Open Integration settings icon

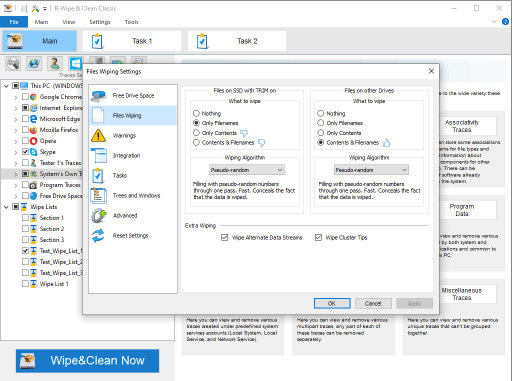(x=99, y=155)
